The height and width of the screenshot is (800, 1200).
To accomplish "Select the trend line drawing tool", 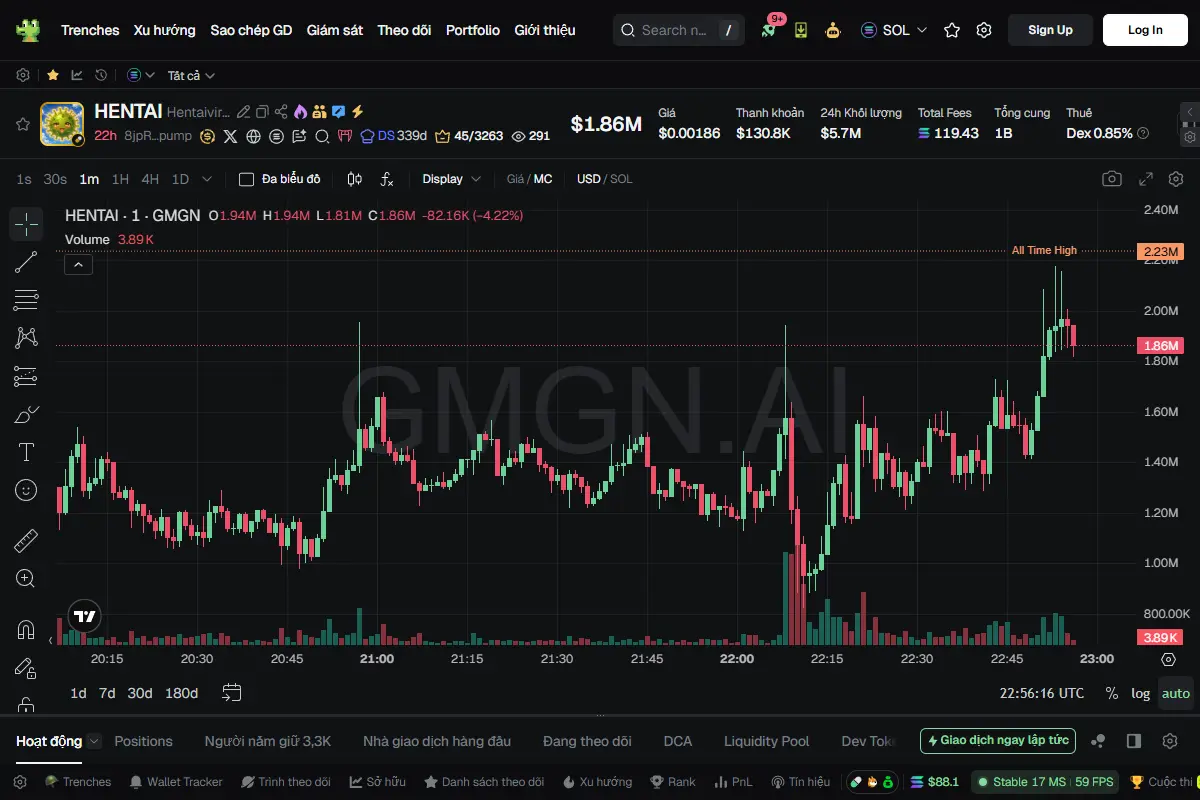I will tap(26, 262).
